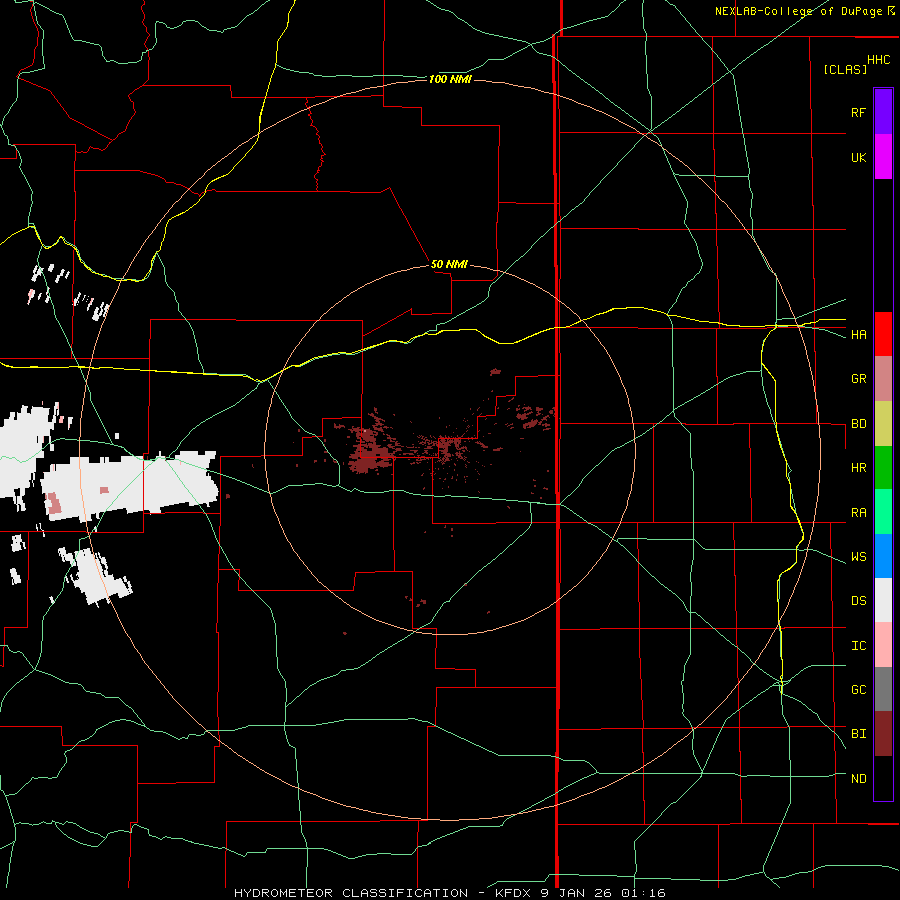Click the HYDROMETEOR CLASSIFICATION title text

(x=351, y=893)
